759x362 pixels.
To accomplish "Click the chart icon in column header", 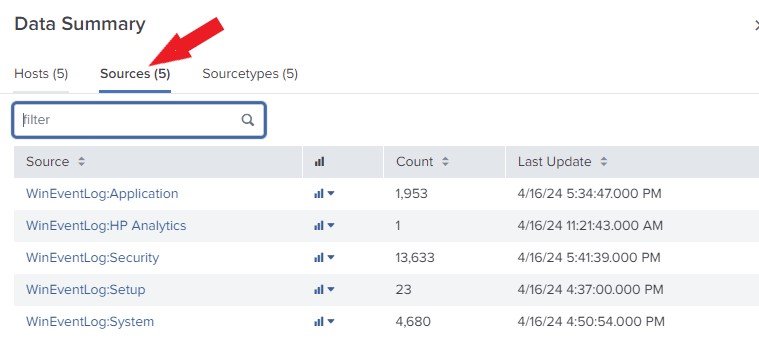I will 319,162.
